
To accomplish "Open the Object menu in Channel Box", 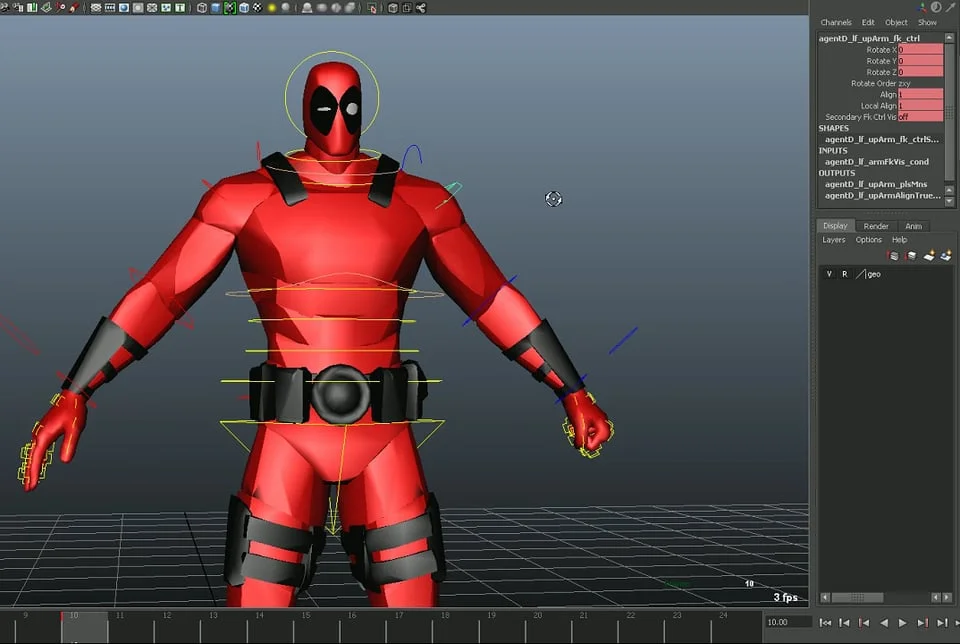I will [896, 23].
